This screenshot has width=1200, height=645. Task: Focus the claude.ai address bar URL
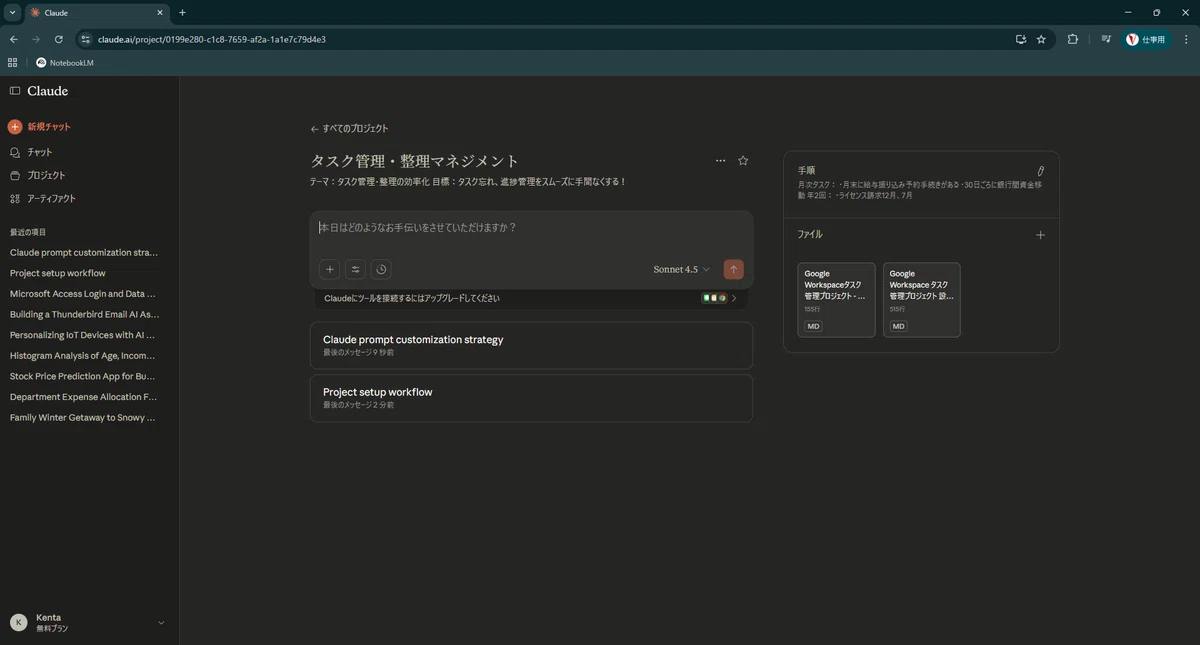212,39
